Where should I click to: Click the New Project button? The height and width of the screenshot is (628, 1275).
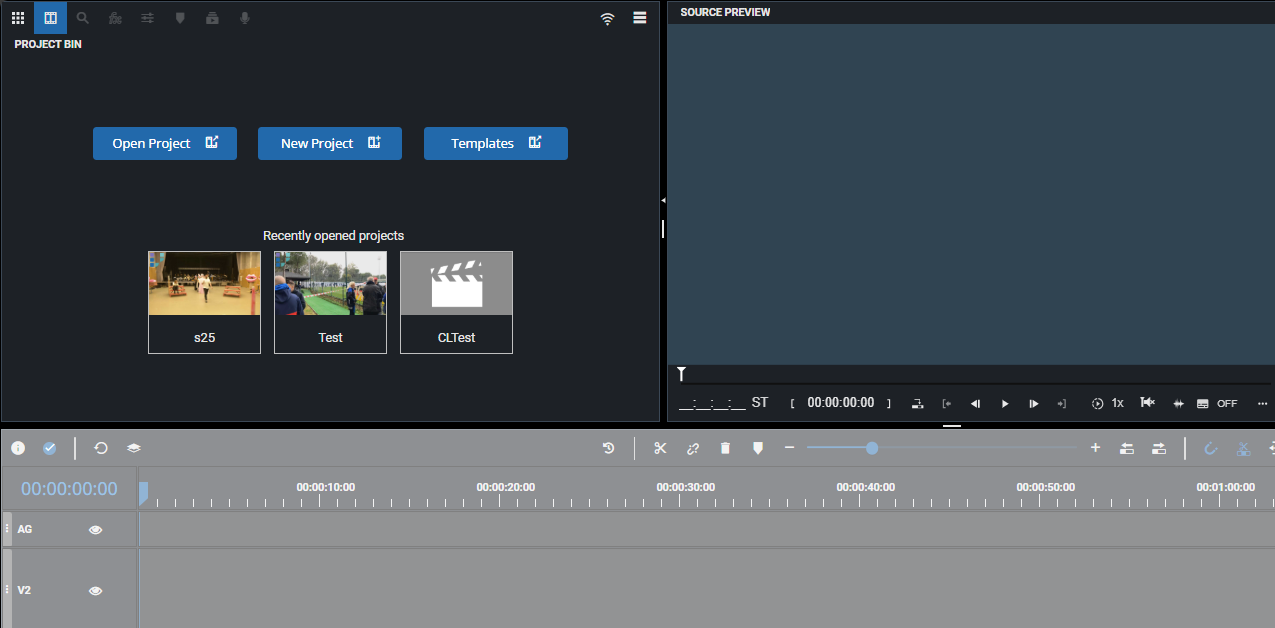pyautogui.click(x=329, y=143)
